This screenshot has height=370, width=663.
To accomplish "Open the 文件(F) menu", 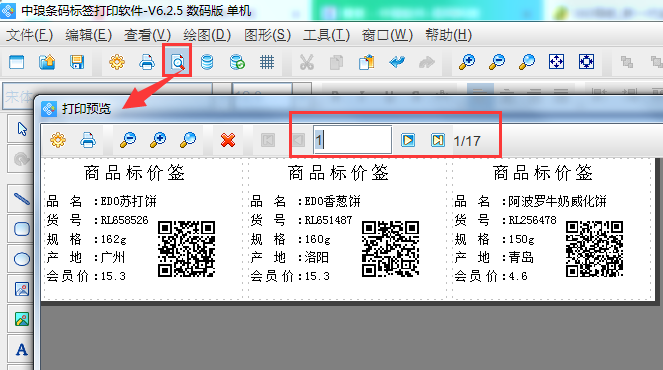I will click(29, 35).
